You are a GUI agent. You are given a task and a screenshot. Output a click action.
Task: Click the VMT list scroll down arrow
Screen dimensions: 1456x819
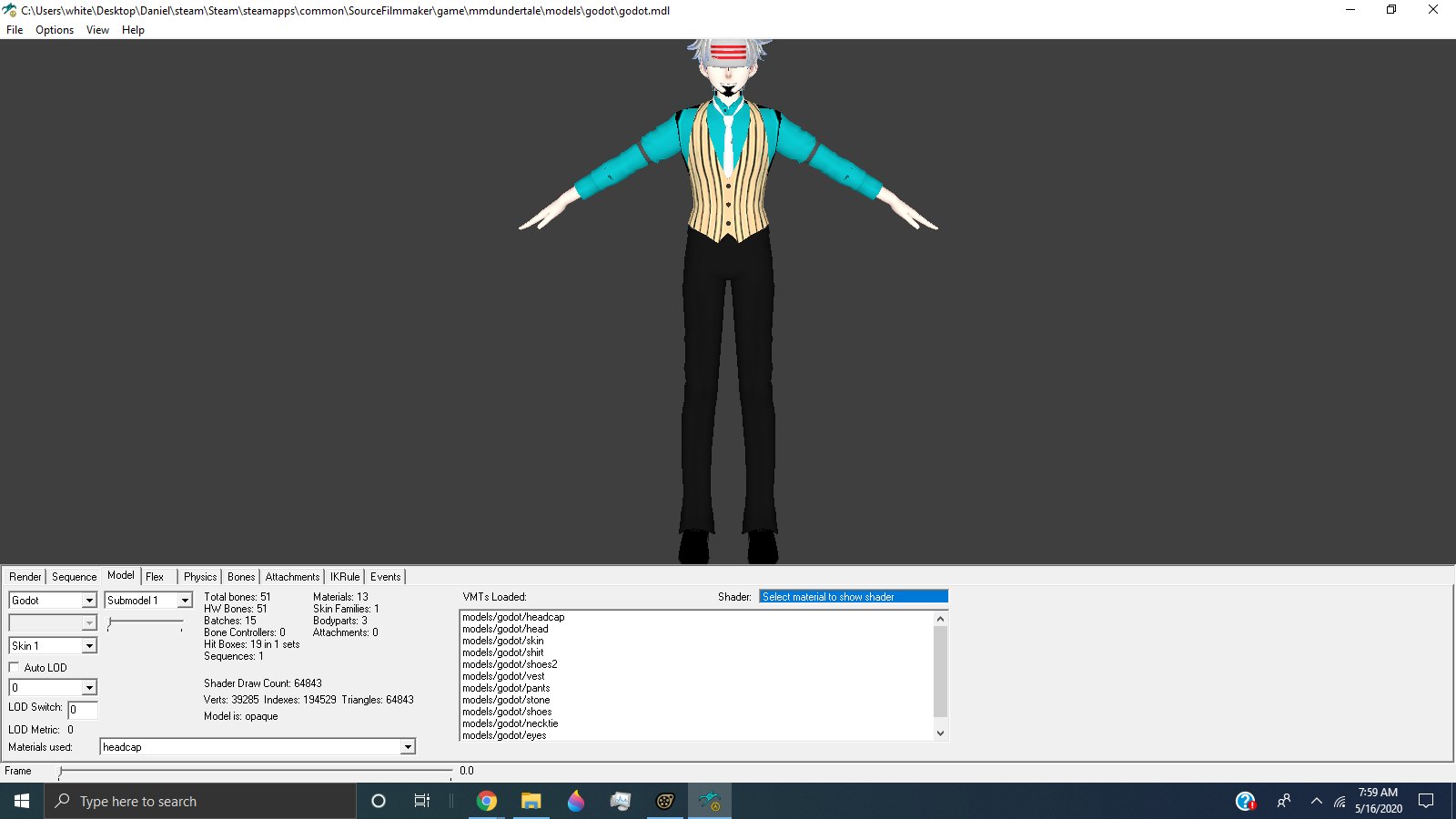[941, 733]
